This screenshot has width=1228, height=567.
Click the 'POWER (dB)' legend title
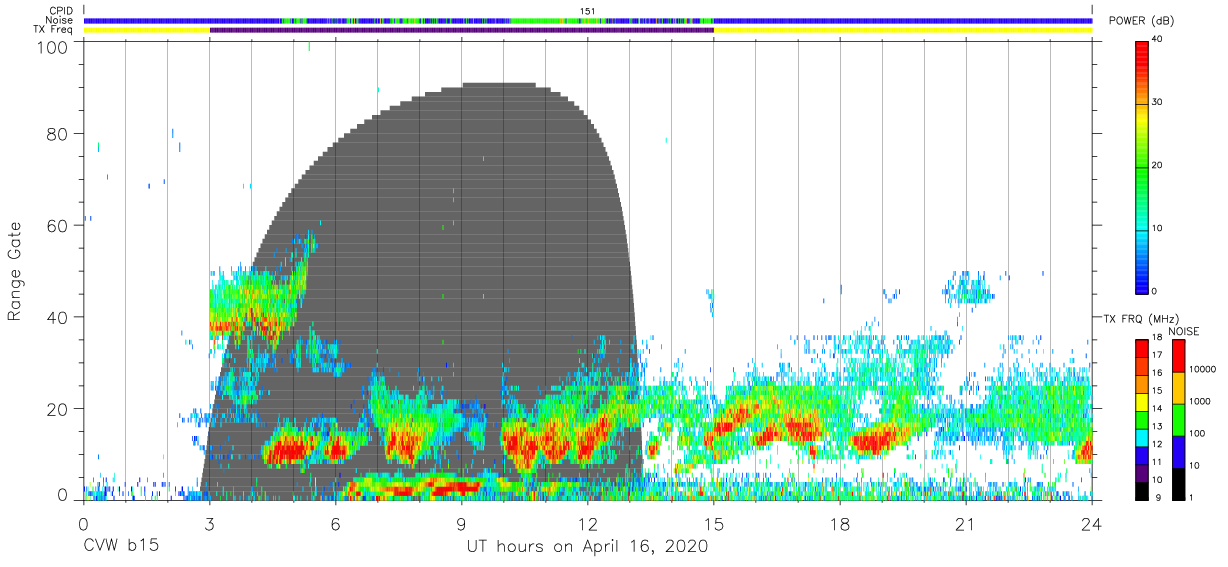[x=1142, y=22]
